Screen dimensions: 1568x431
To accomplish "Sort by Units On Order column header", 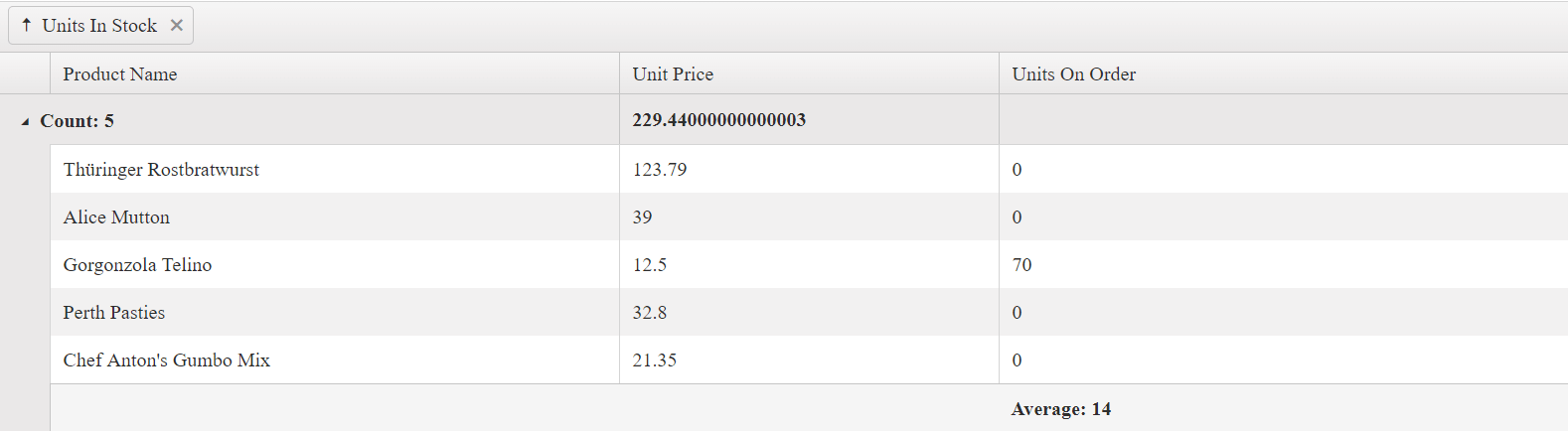I will (1073, 74).
